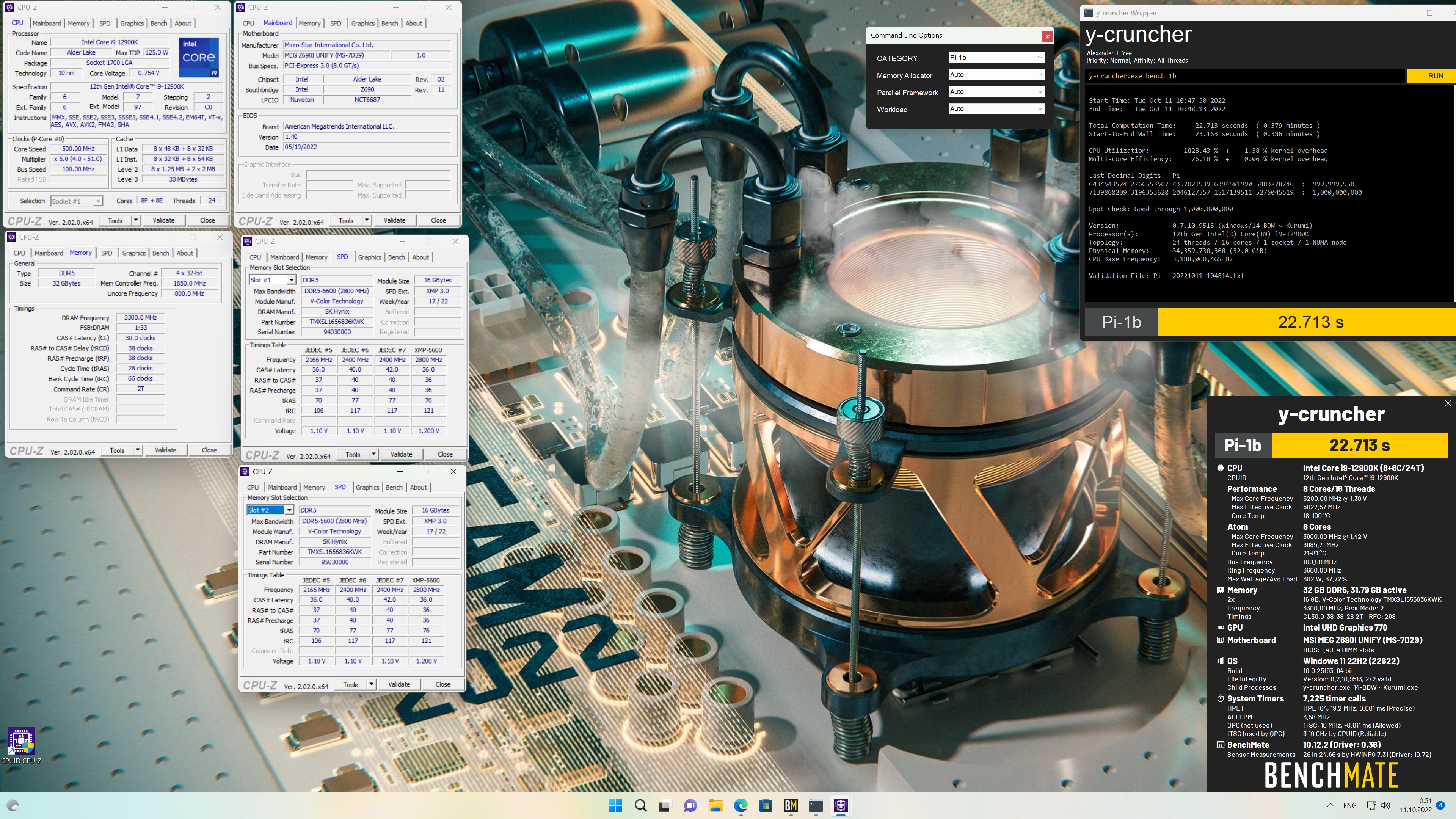
Task: Expand the Tools arrow in the Slot #2 SPD window
Action: (x=371, y=684)
